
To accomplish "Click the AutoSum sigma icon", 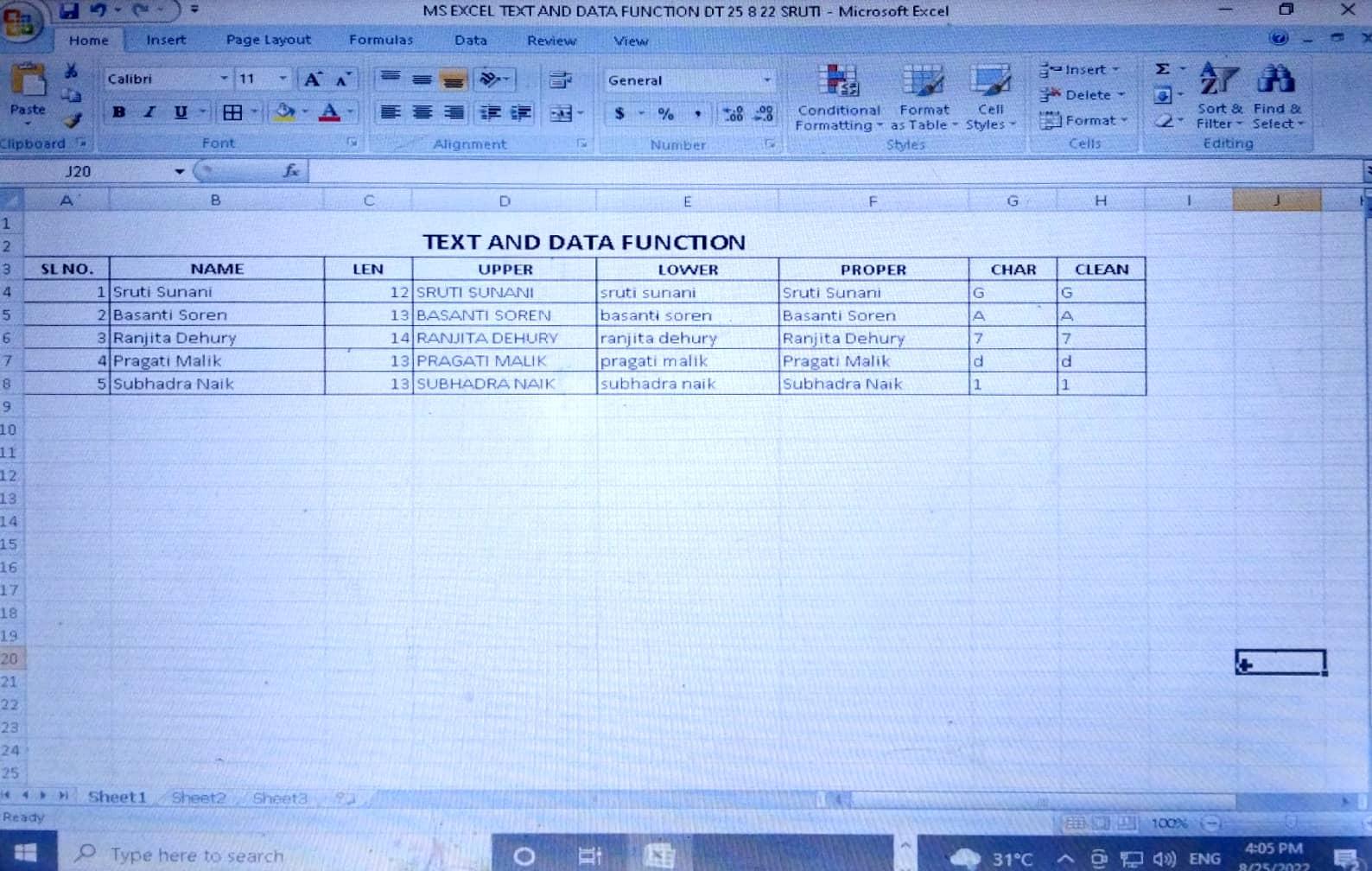I will pyautogui.click(x=1163, y=69).
